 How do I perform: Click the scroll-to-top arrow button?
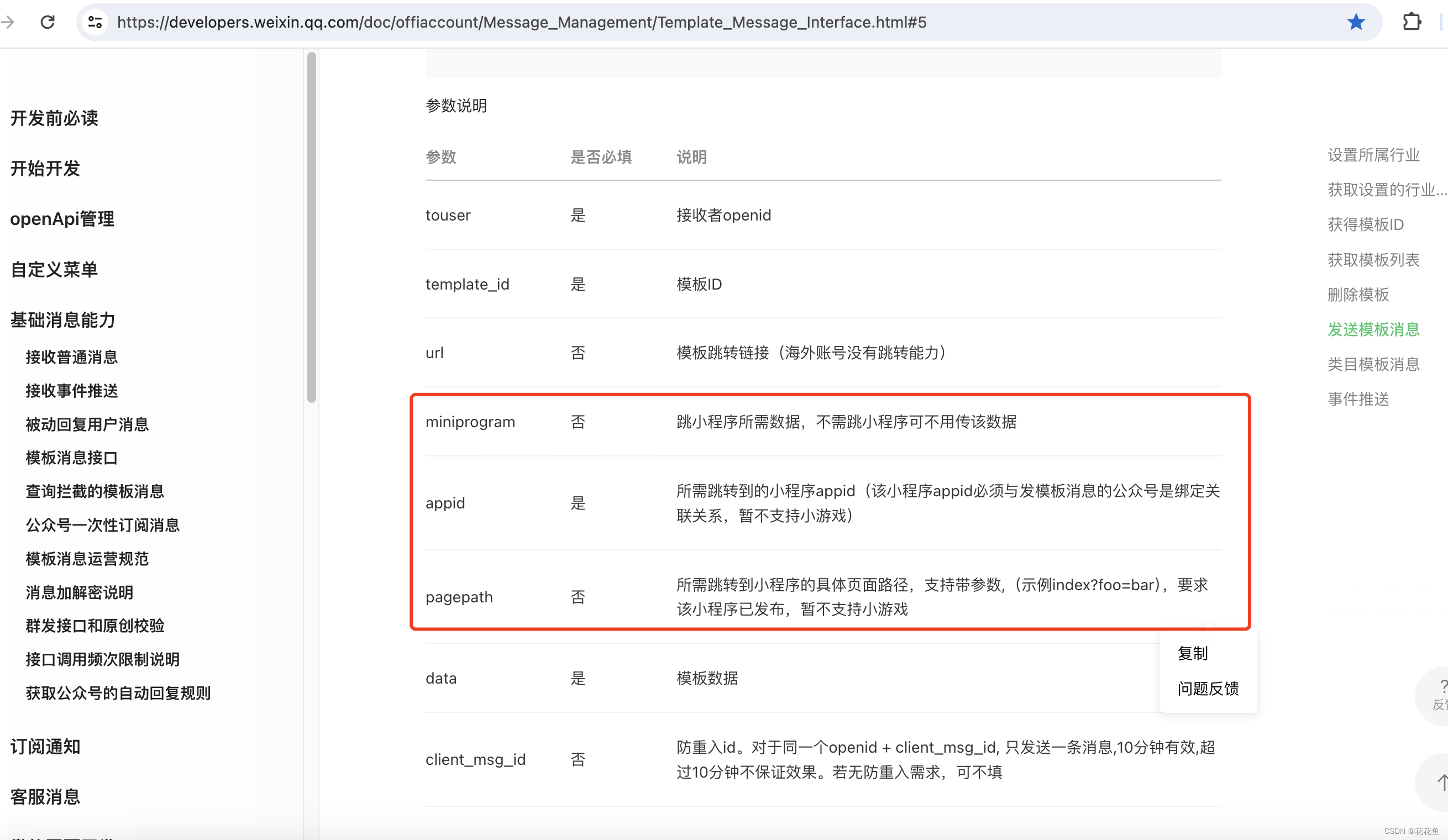[x=1440, y=781]
